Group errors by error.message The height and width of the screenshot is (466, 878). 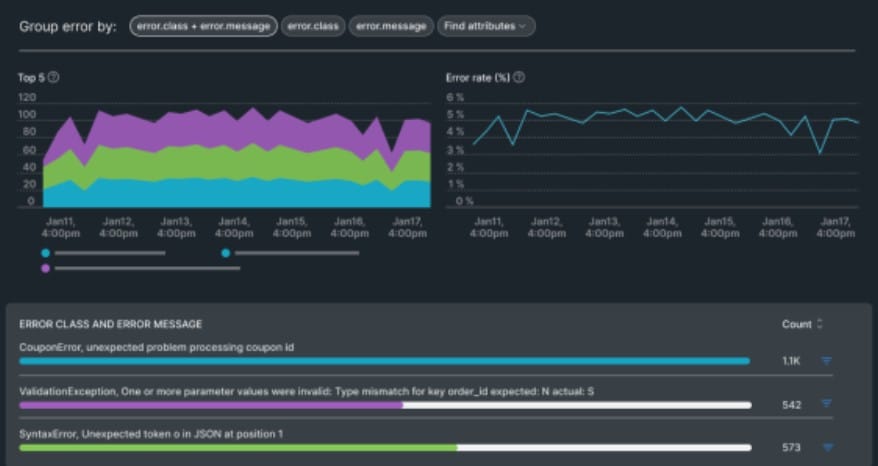tap(391, 26)
